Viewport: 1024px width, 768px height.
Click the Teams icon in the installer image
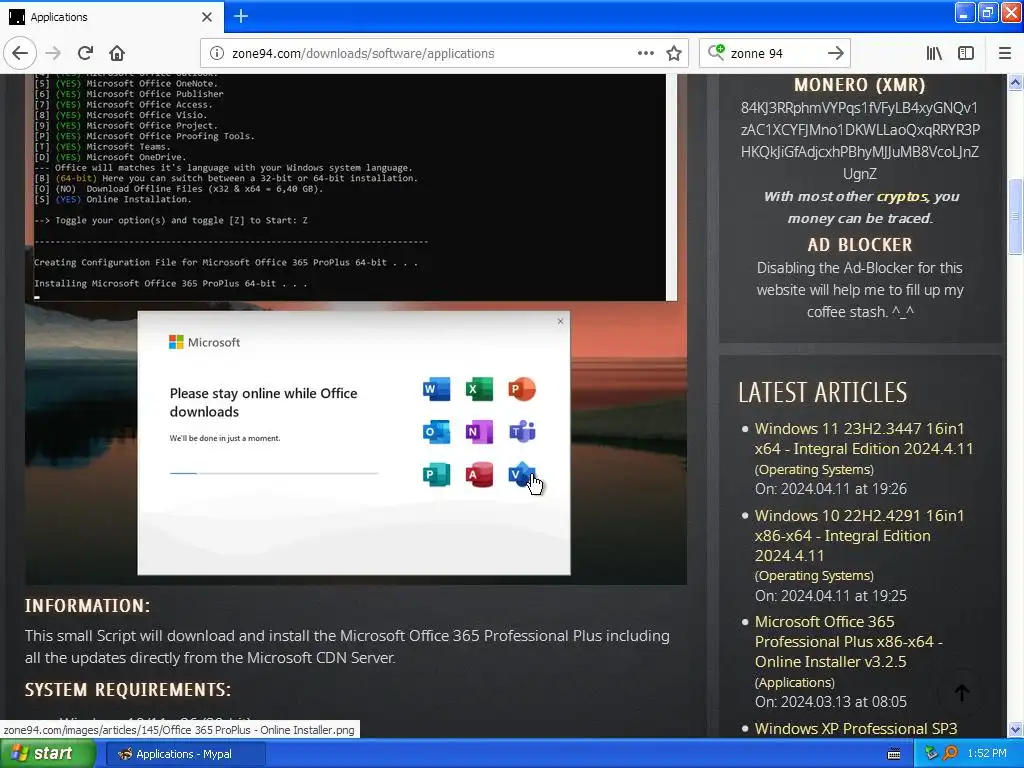click(x=522, y=432)
